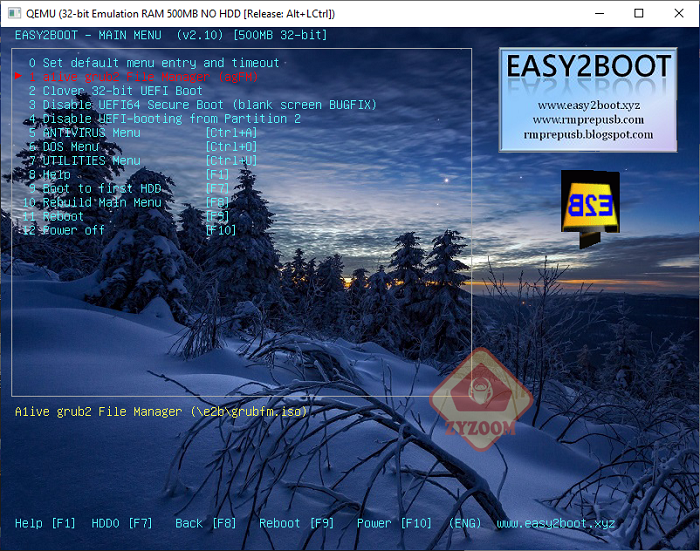The image size is (700, 551).
Task: Click the red arrow selection marker
Action: pyautogui.click(x=18, y=76)
